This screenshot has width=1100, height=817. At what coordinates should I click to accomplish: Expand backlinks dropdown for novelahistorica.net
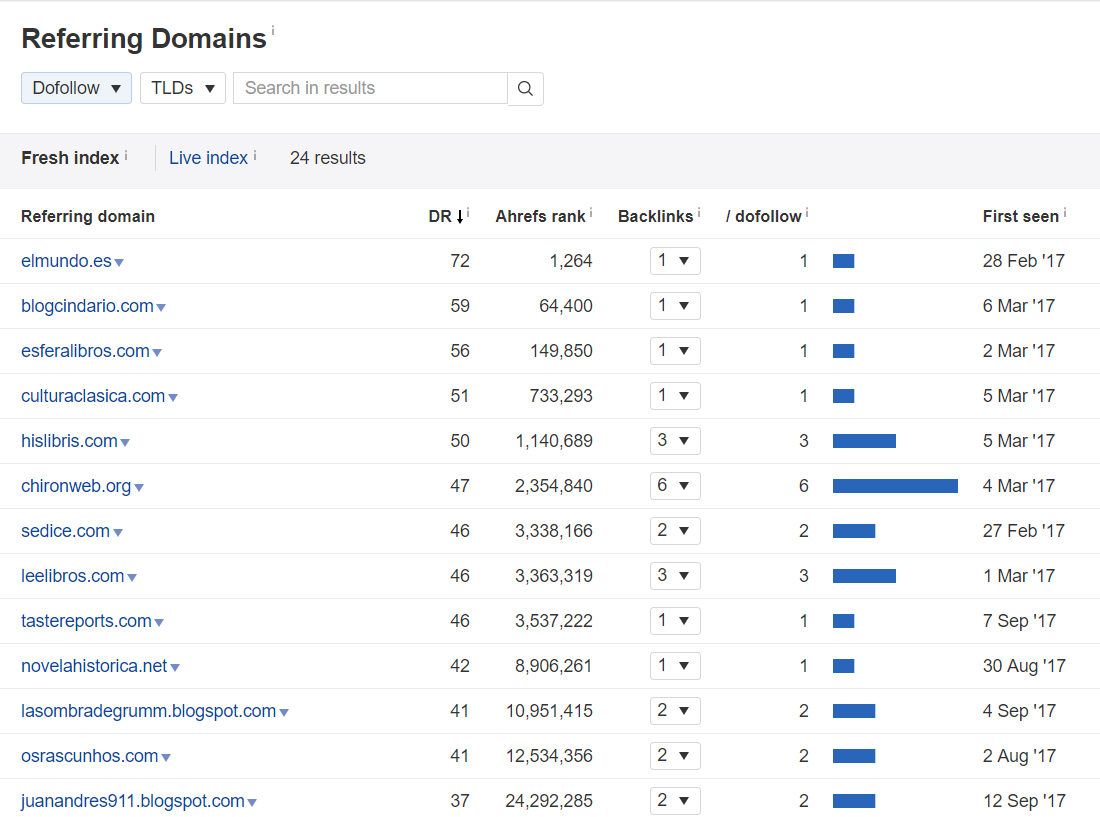click(675, 666)
